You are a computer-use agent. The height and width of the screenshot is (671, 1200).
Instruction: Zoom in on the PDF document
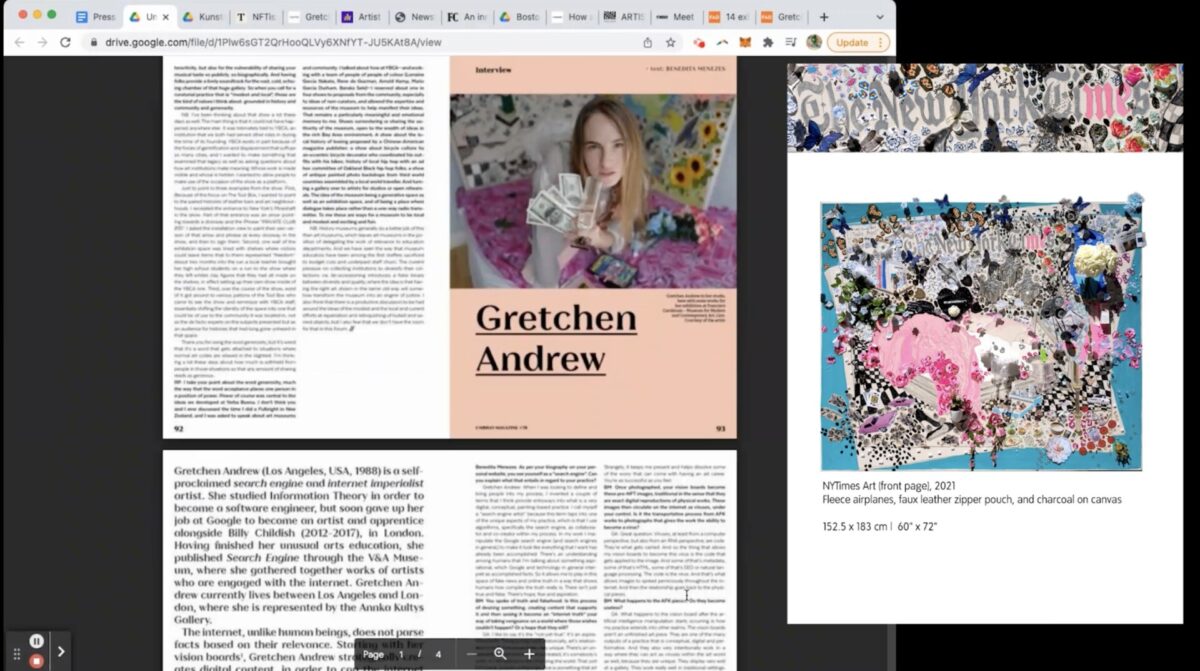[529, 654]
